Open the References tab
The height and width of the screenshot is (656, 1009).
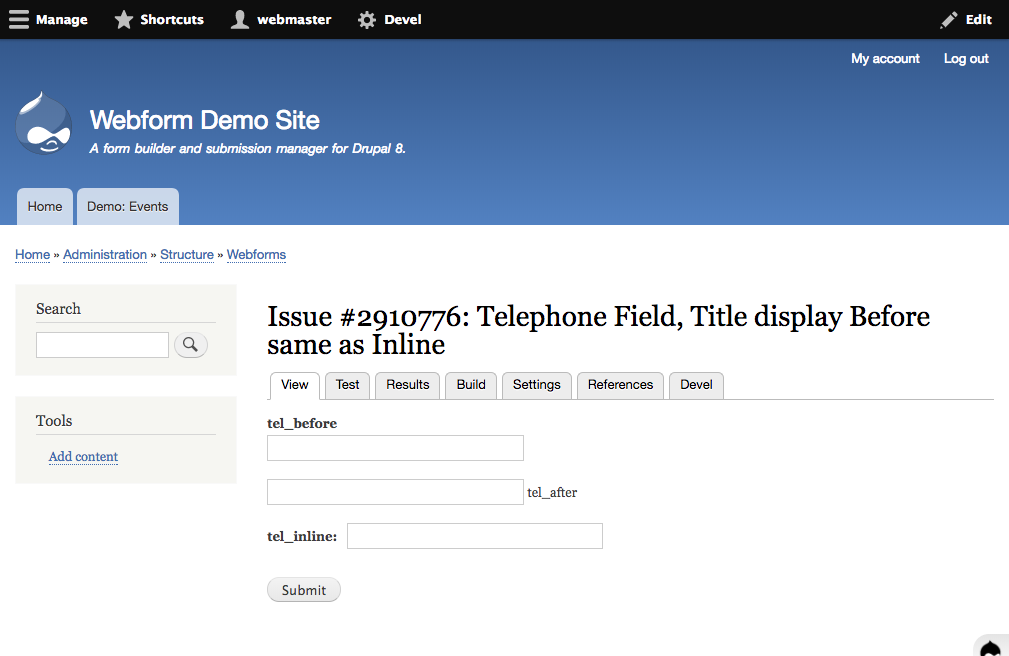[620, 385]
